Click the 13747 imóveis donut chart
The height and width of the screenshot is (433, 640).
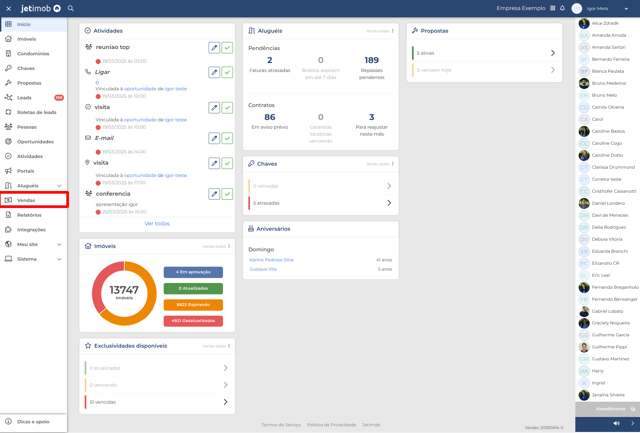(124, 293)
